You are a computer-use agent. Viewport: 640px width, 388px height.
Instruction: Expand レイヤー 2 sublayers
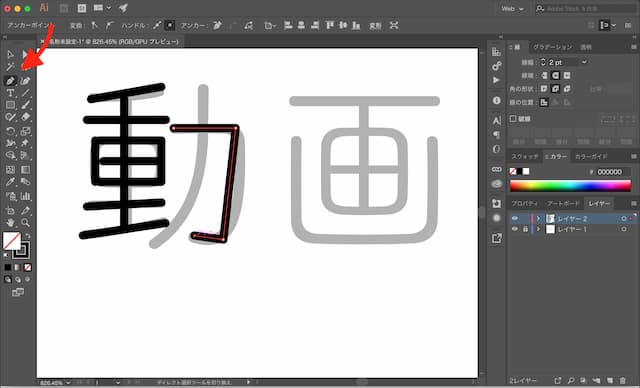[538, 219]
